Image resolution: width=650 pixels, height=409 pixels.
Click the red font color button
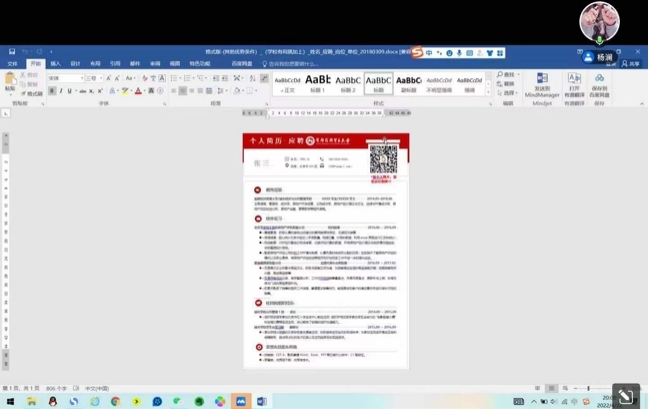point(138,91)
